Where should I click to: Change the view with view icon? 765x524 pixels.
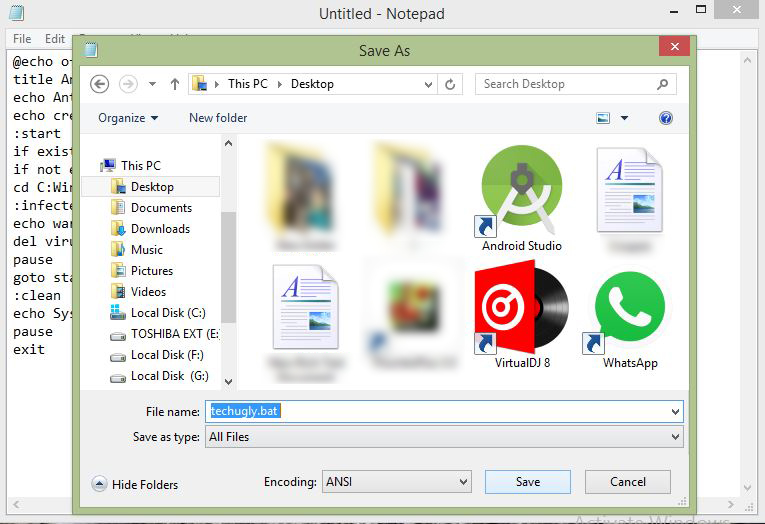pyautogui.click(x=603, y=118)
